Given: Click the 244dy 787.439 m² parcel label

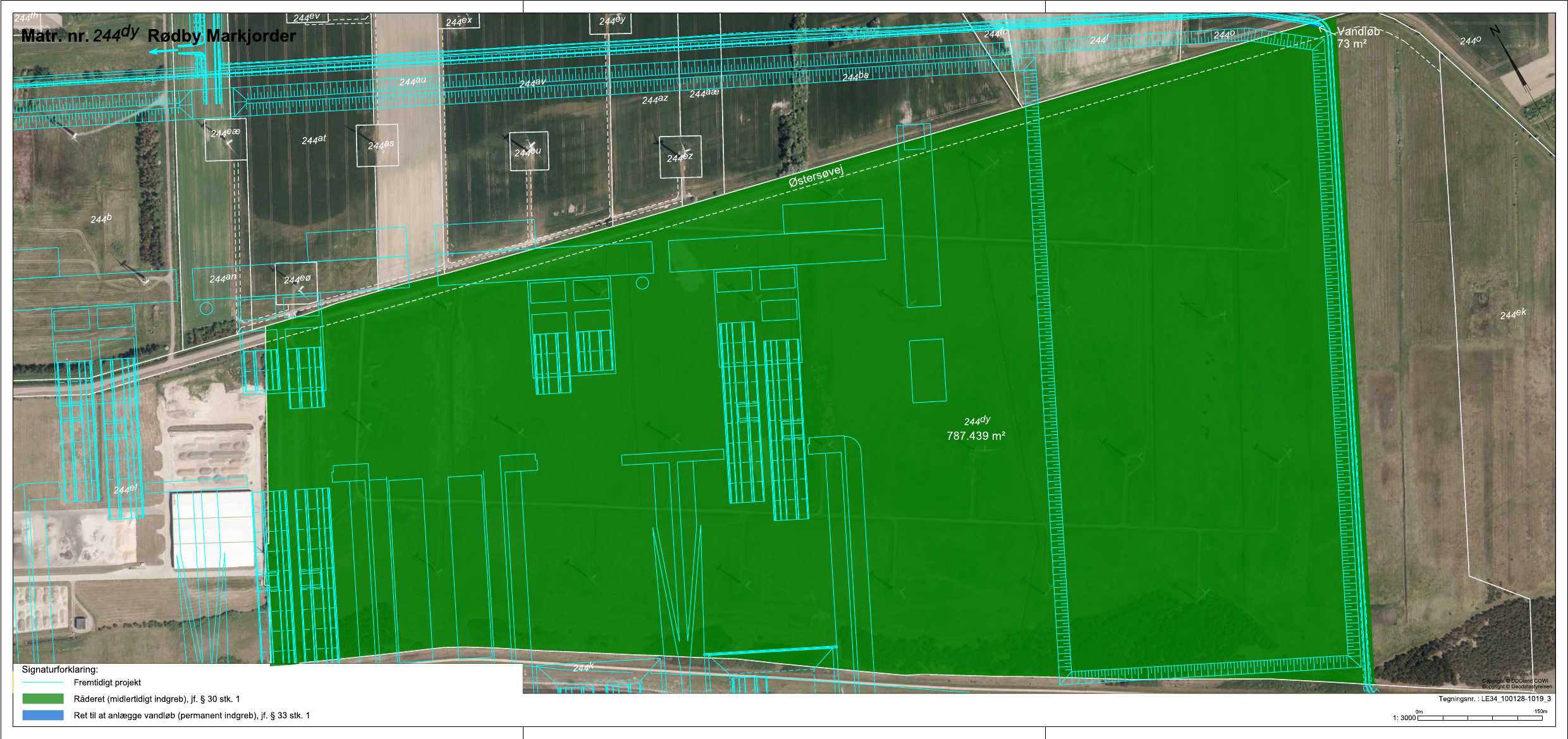Looking at the screenshot, I should (976, 429).
